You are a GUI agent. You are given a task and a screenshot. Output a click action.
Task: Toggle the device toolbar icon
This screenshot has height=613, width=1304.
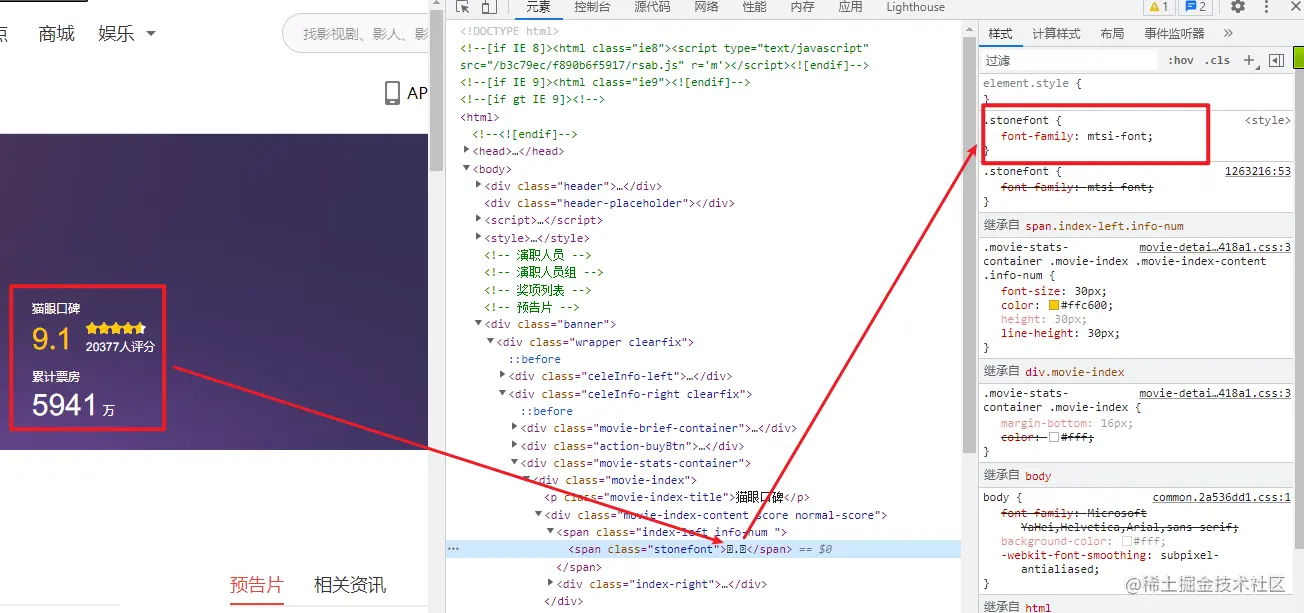(489, 7)
